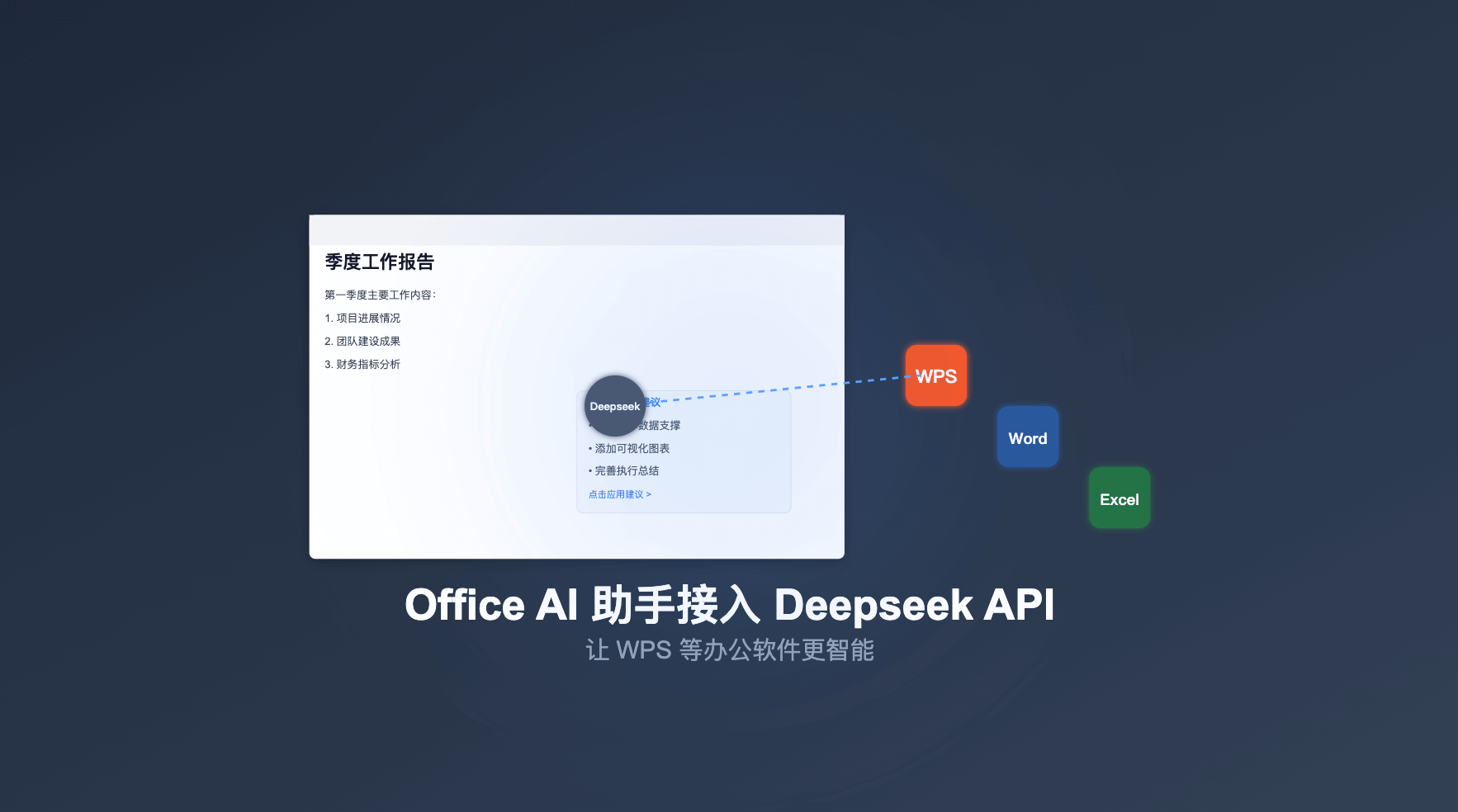Screen dimensions: 1458x812
Task: Click the Word icon between WPS and Excel
Action: [x=1027, y=437]
